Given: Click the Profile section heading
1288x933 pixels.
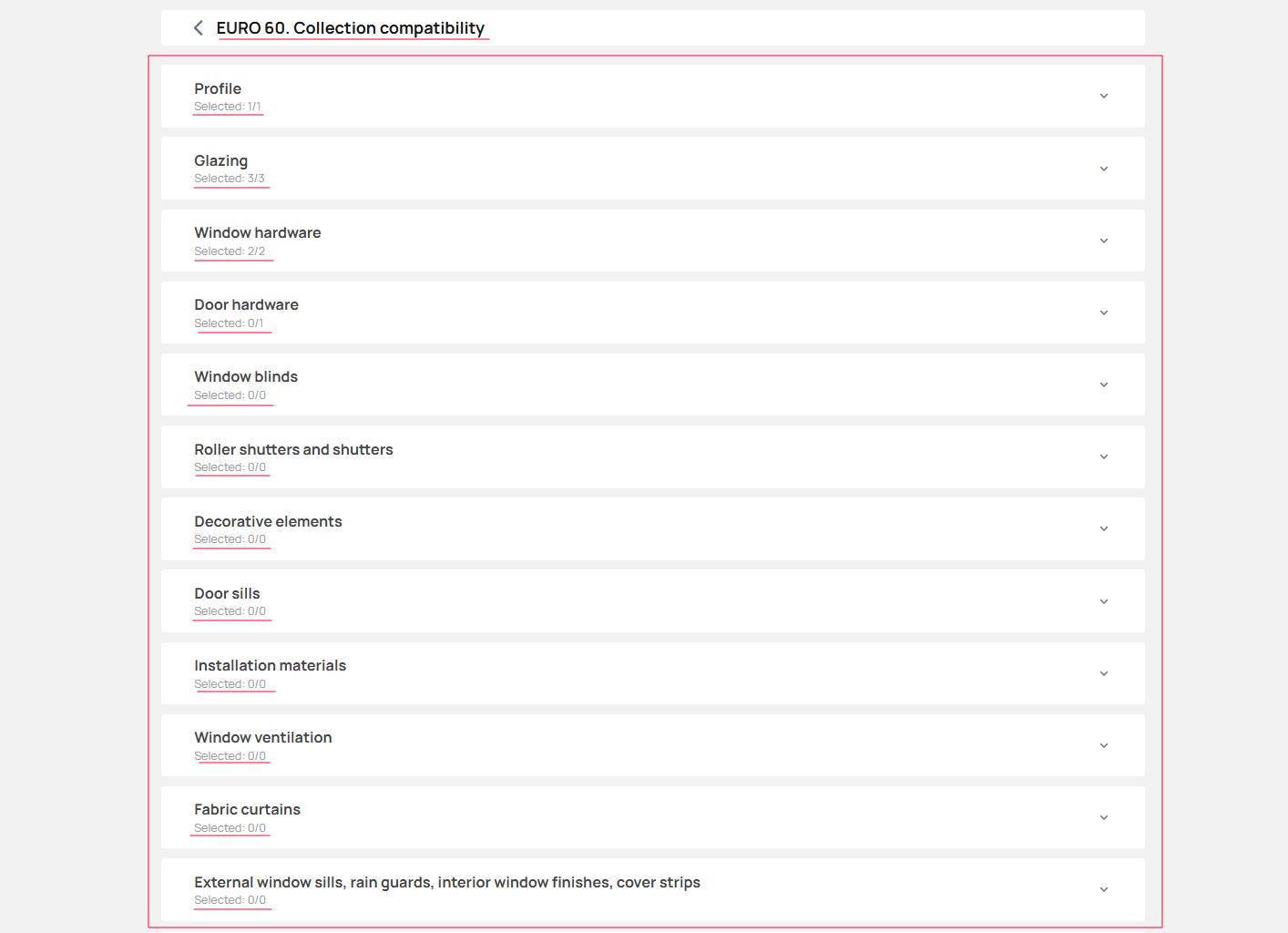Looking at the screenshot, I should [218, 88].
